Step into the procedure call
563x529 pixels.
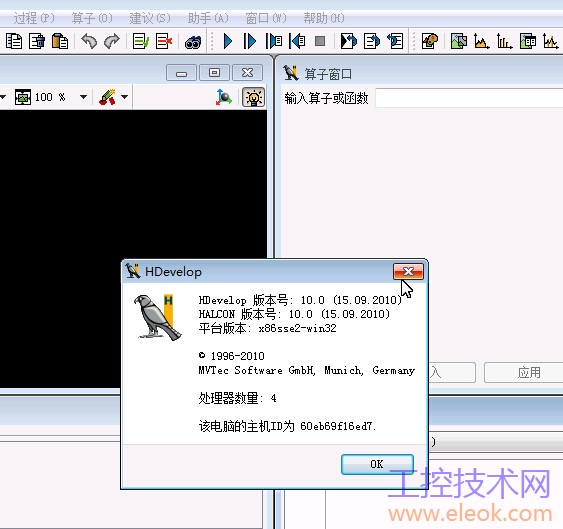(274, 41)
